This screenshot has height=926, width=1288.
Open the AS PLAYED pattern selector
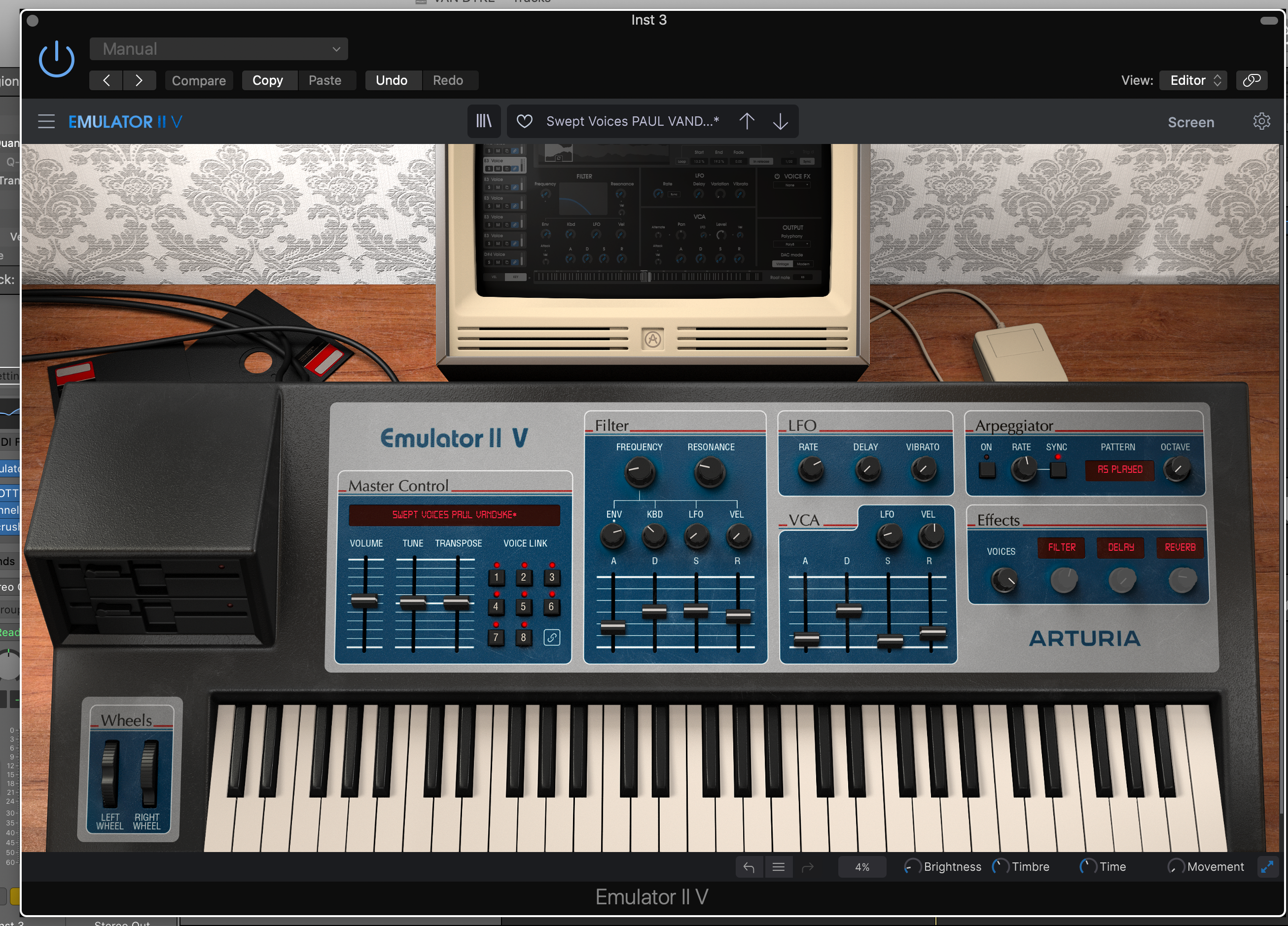click(1119, 469)
